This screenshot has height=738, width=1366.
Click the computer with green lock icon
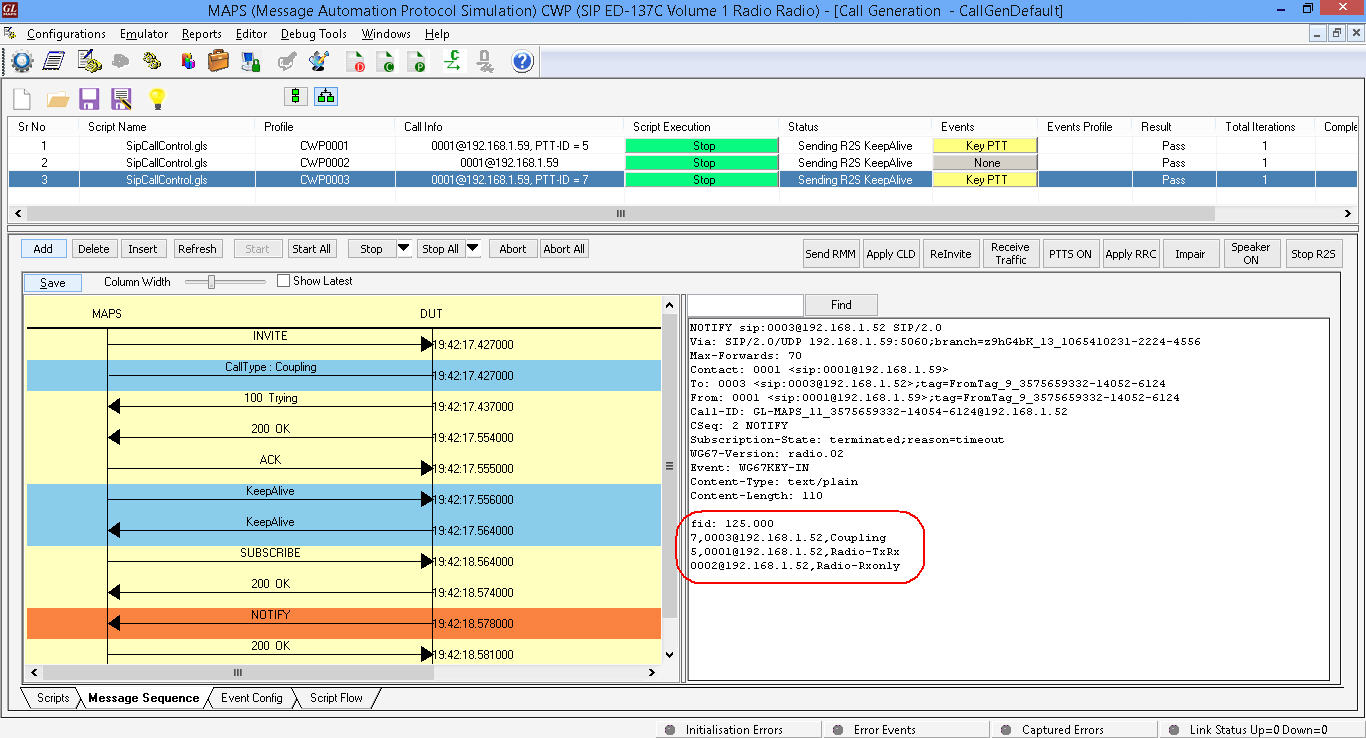pos(252,62)
